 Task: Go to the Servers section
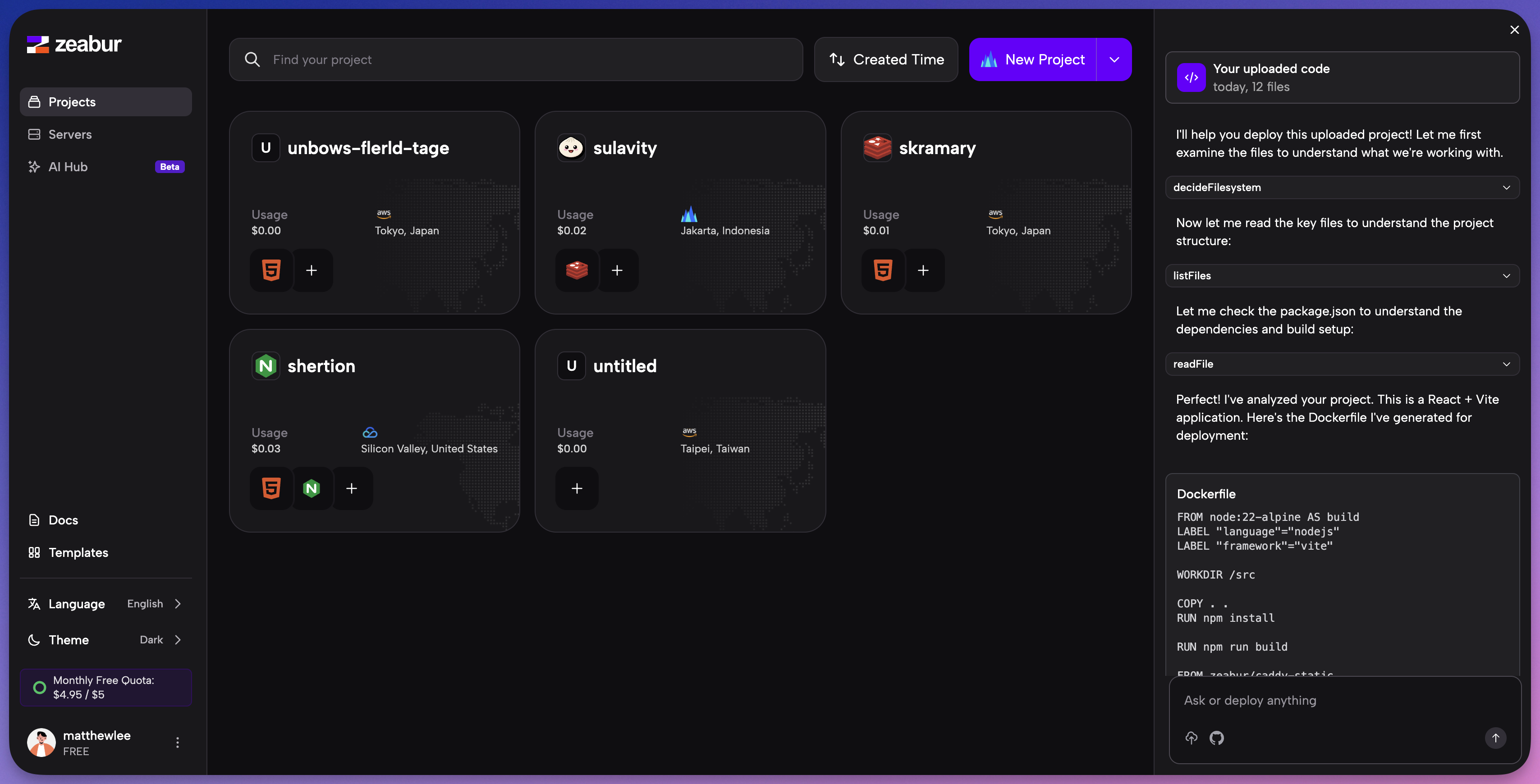coord(70,134)
